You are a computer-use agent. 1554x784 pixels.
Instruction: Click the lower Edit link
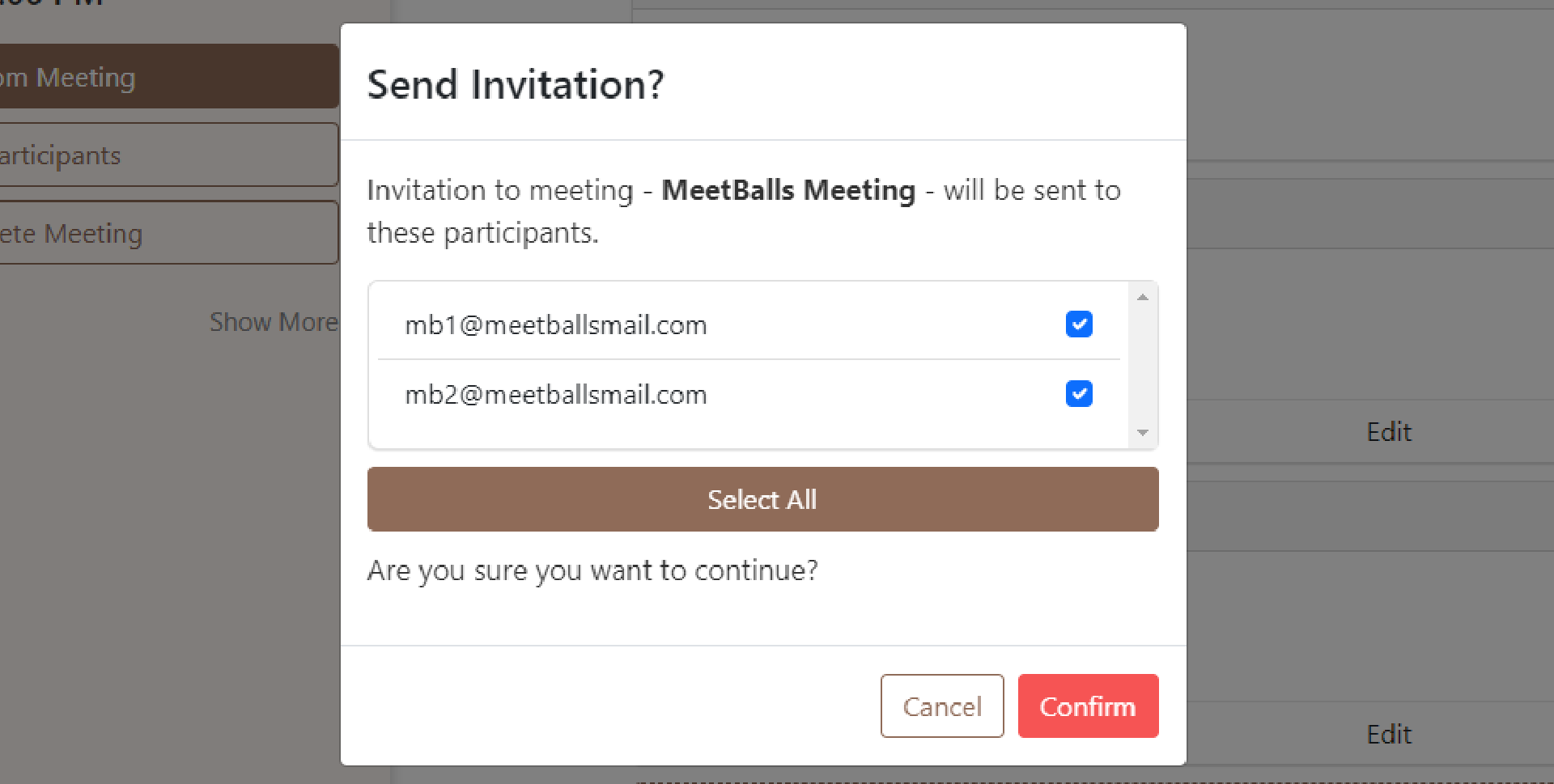click(1389, 735)
